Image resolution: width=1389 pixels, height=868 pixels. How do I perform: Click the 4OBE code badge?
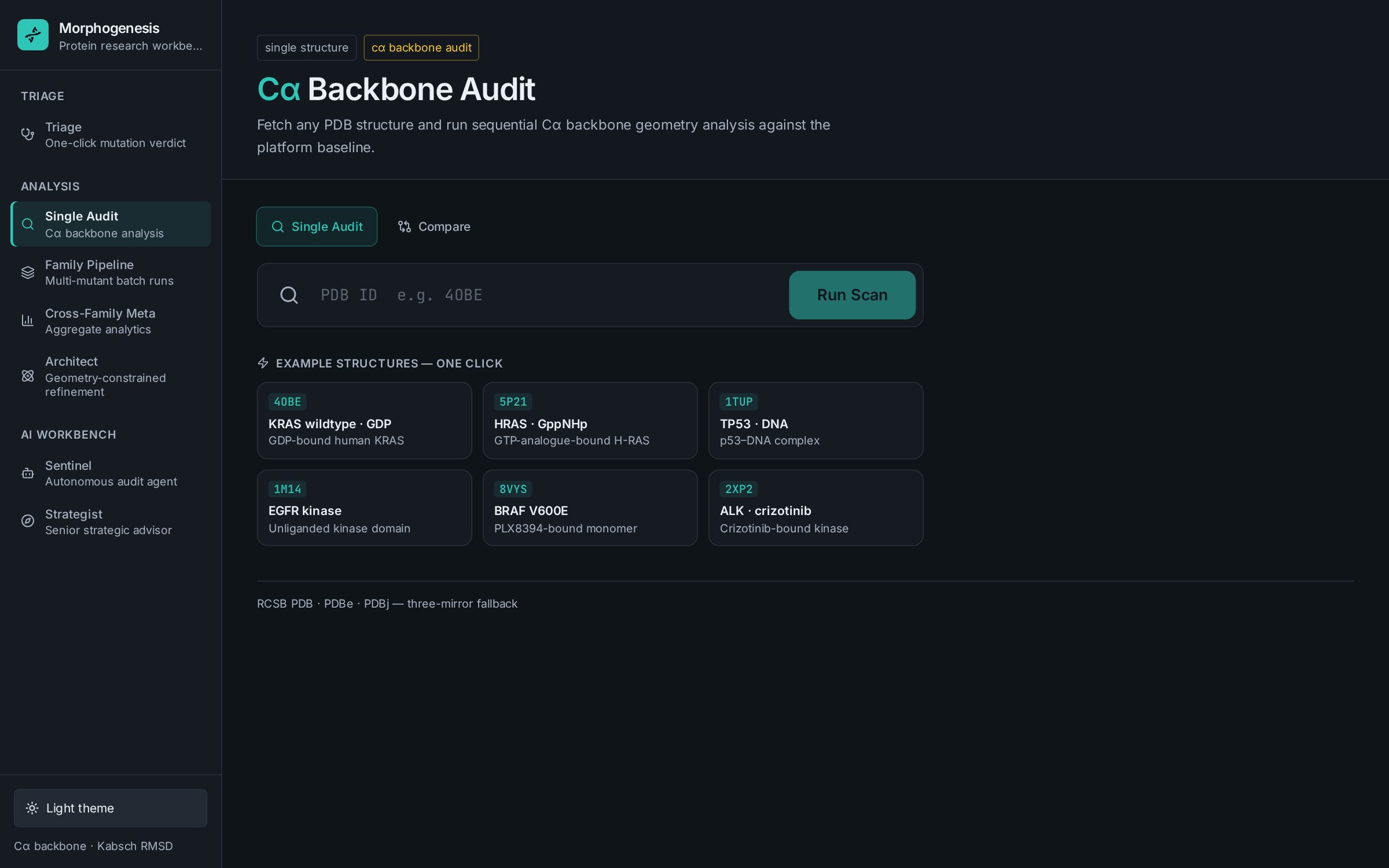click(x=287, y=402)
